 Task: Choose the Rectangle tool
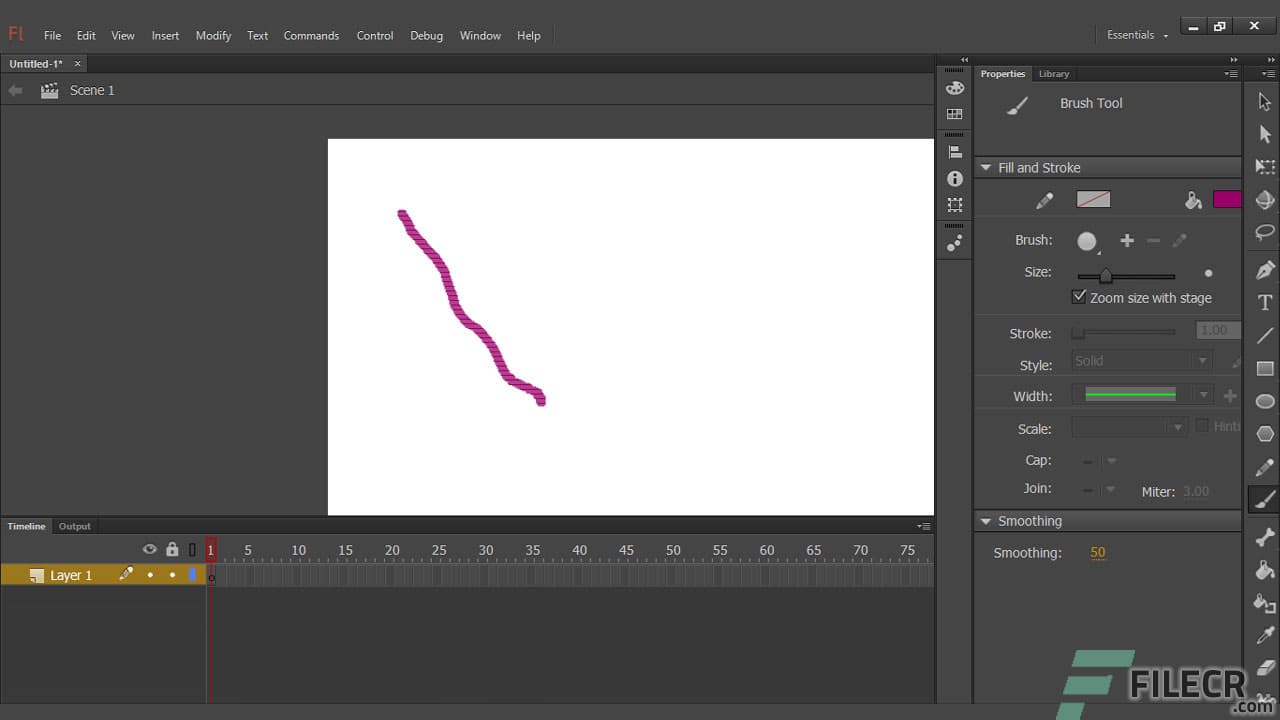[1264, 368]
